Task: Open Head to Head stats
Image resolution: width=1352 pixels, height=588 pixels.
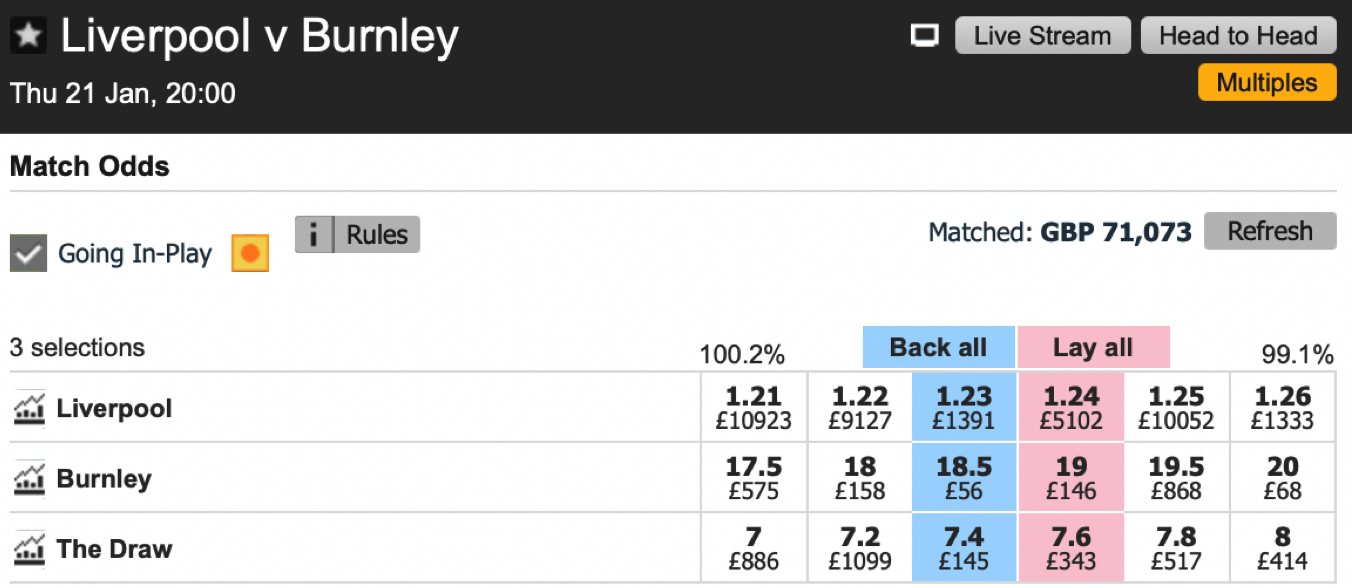Action: (1238, 36)
